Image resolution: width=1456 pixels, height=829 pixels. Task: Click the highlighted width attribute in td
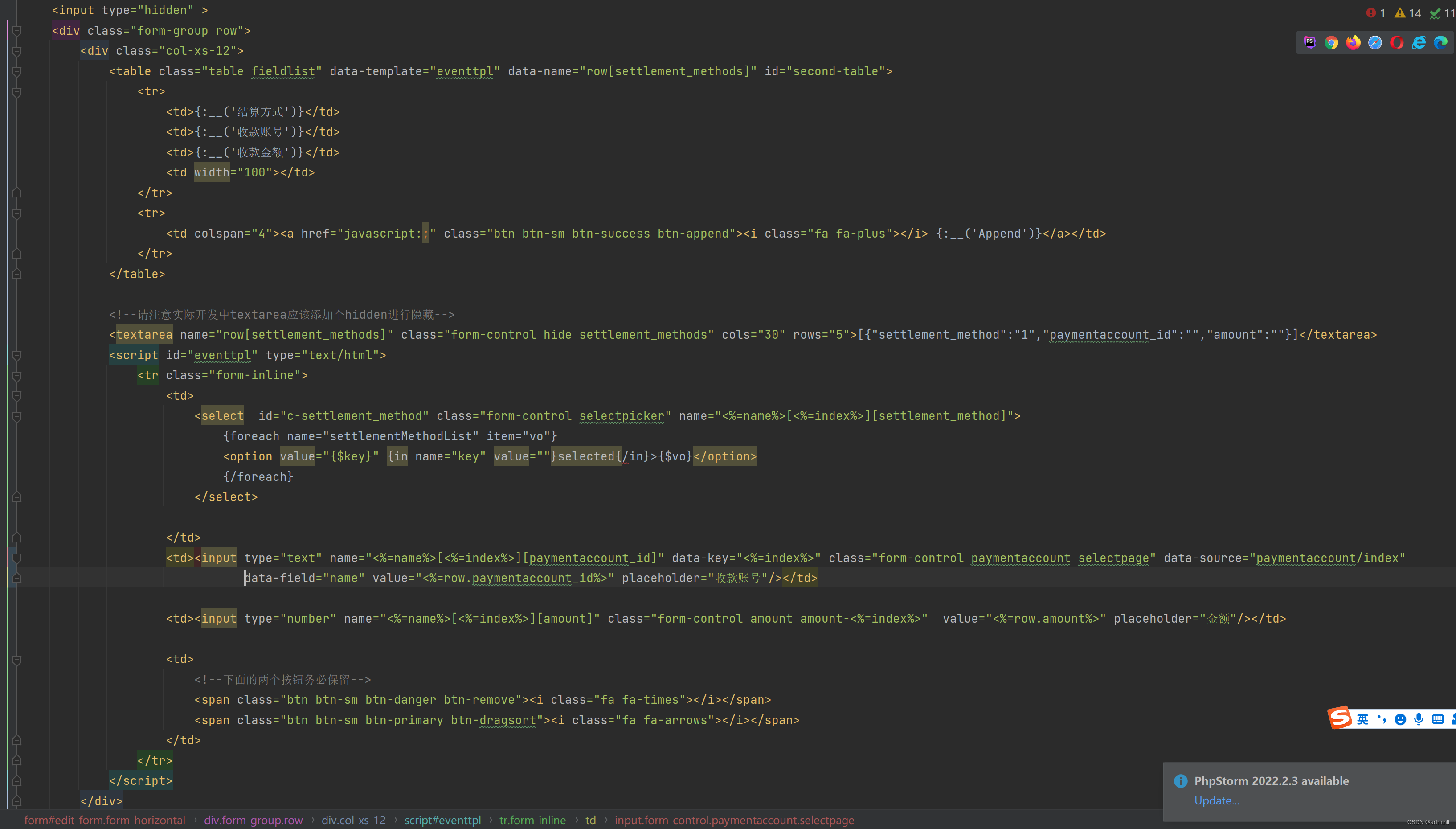pyautogui.click(x=212, y=172)
